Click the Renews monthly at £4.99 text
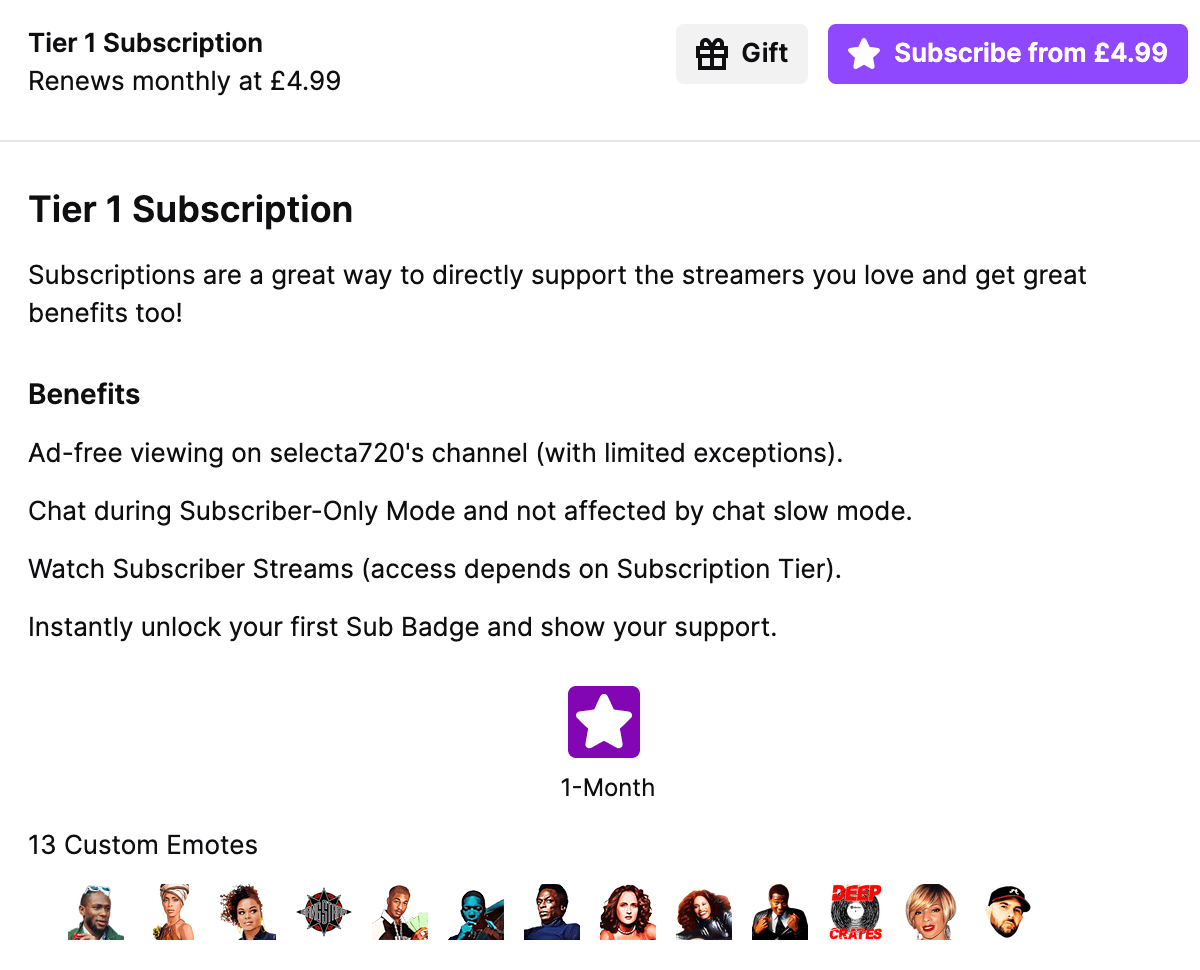 click(185, 81)
